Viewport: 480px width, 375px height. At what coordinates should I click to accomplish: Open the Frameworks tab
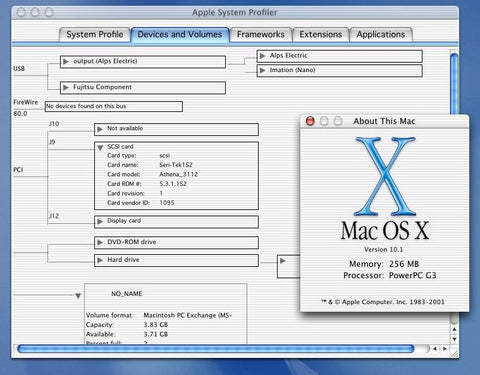tap(261, 34)
